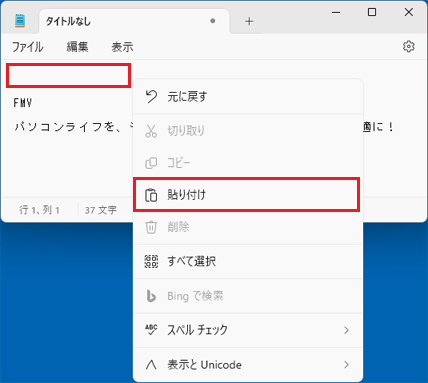This screenshot has height=383, width=428.
Task: Choose 削除 in context menu
Action: (248, 227)
